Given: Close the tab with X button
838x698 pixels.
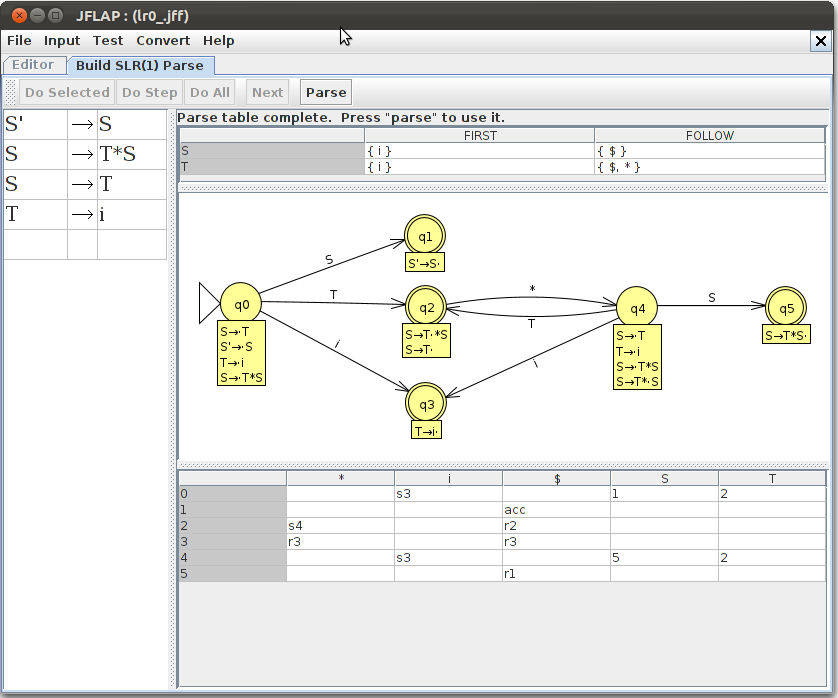Looking at the screenshot, I should tap(818, 41).
